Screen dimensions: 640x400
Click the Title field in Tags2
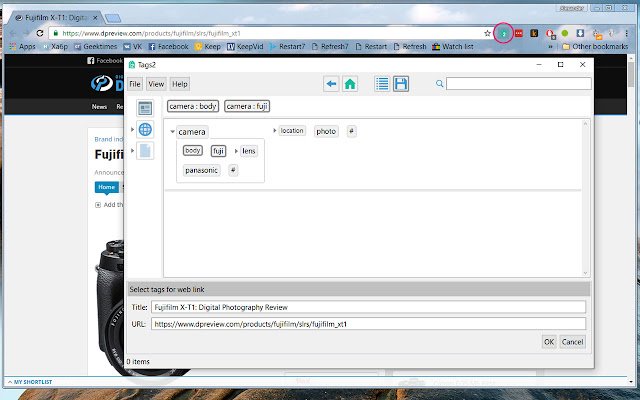pyautogui.click(x=368, y=307)
